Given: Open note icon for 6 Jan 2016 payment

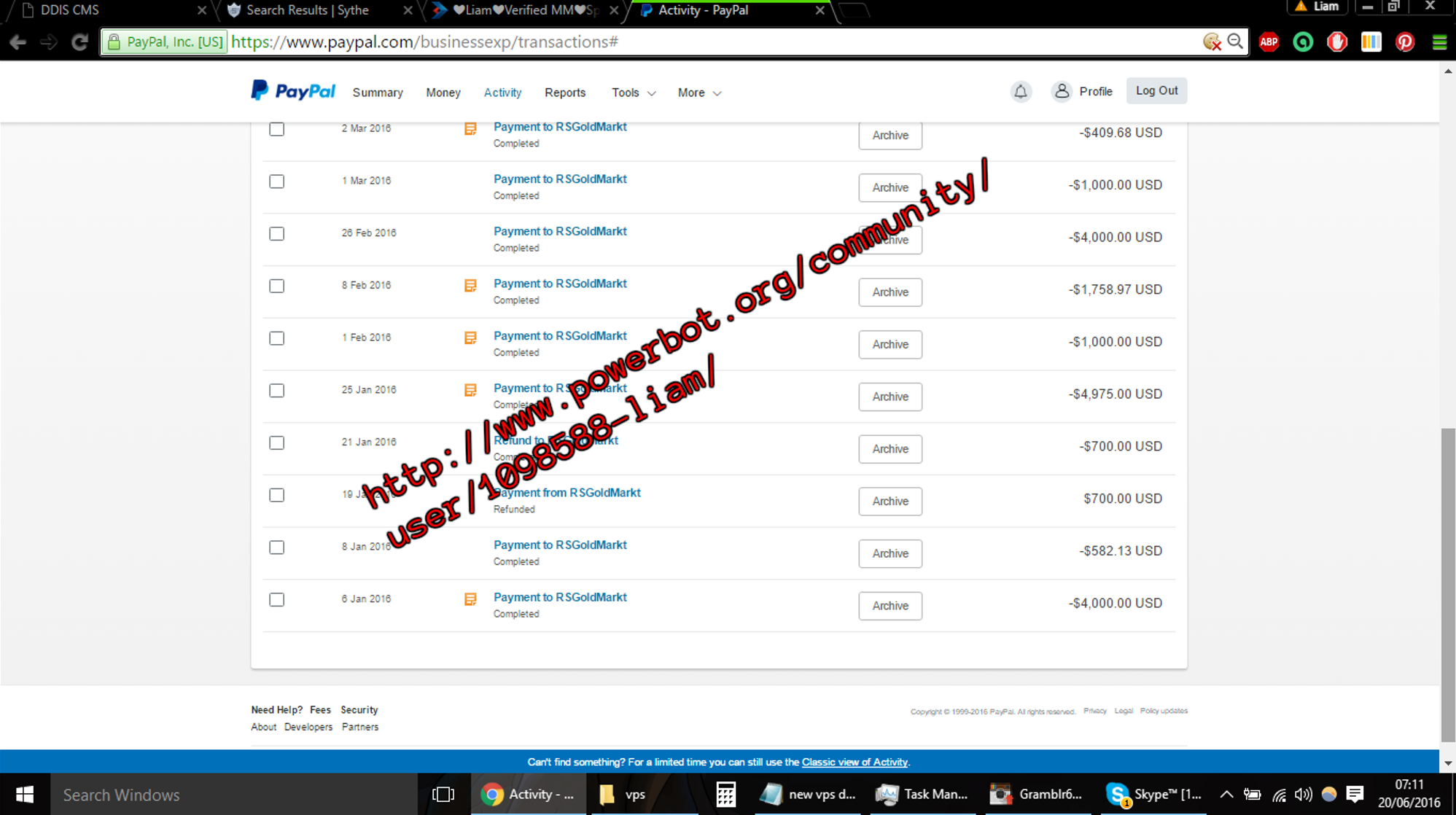Looking at the screenshot, I should pos(470,599).
